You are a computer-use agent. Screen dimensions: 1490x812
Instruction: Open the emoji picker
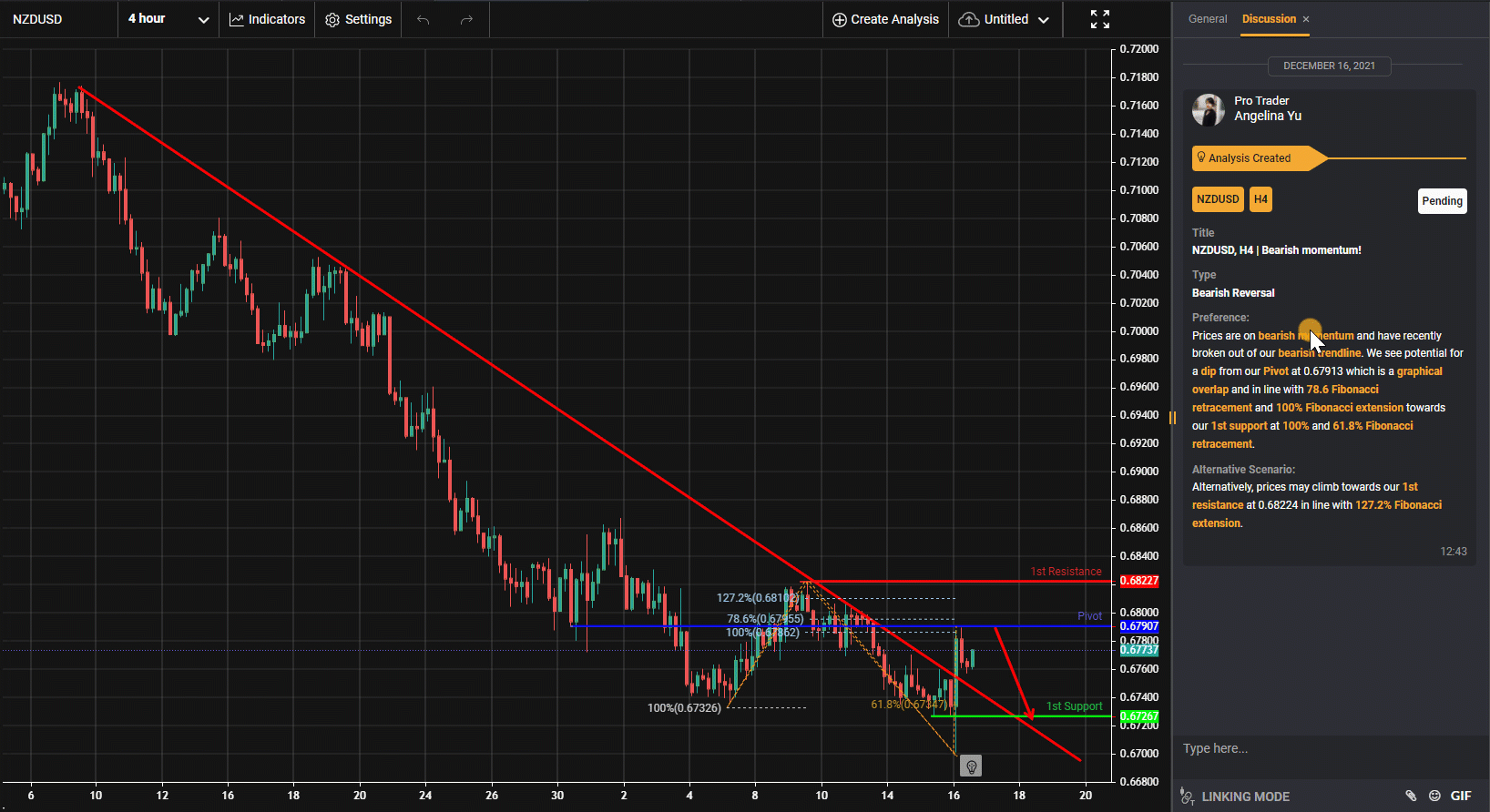1434,796
